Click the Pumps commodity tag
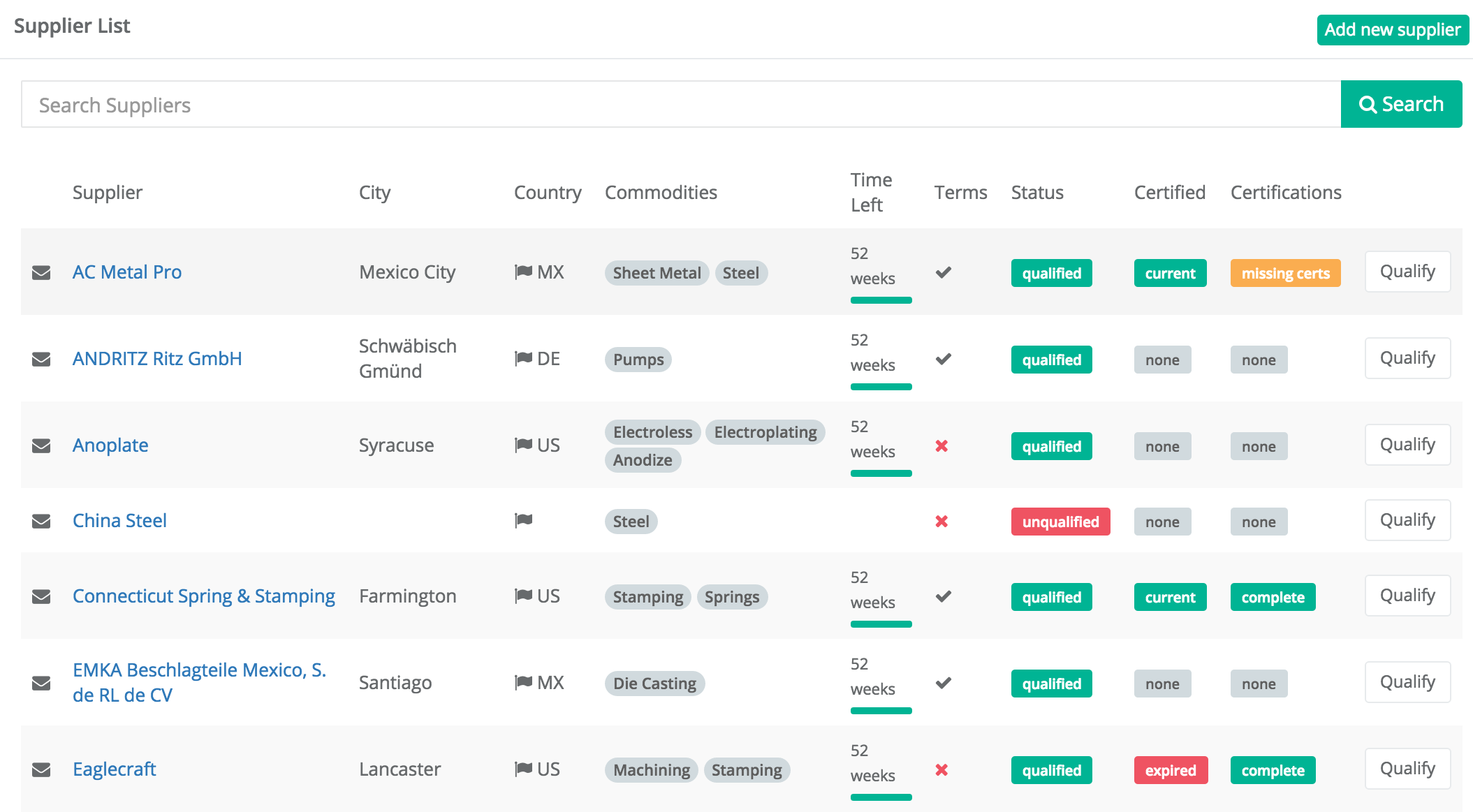The image size is (1473, 812). pyautogui.click(x=638, y=360)
